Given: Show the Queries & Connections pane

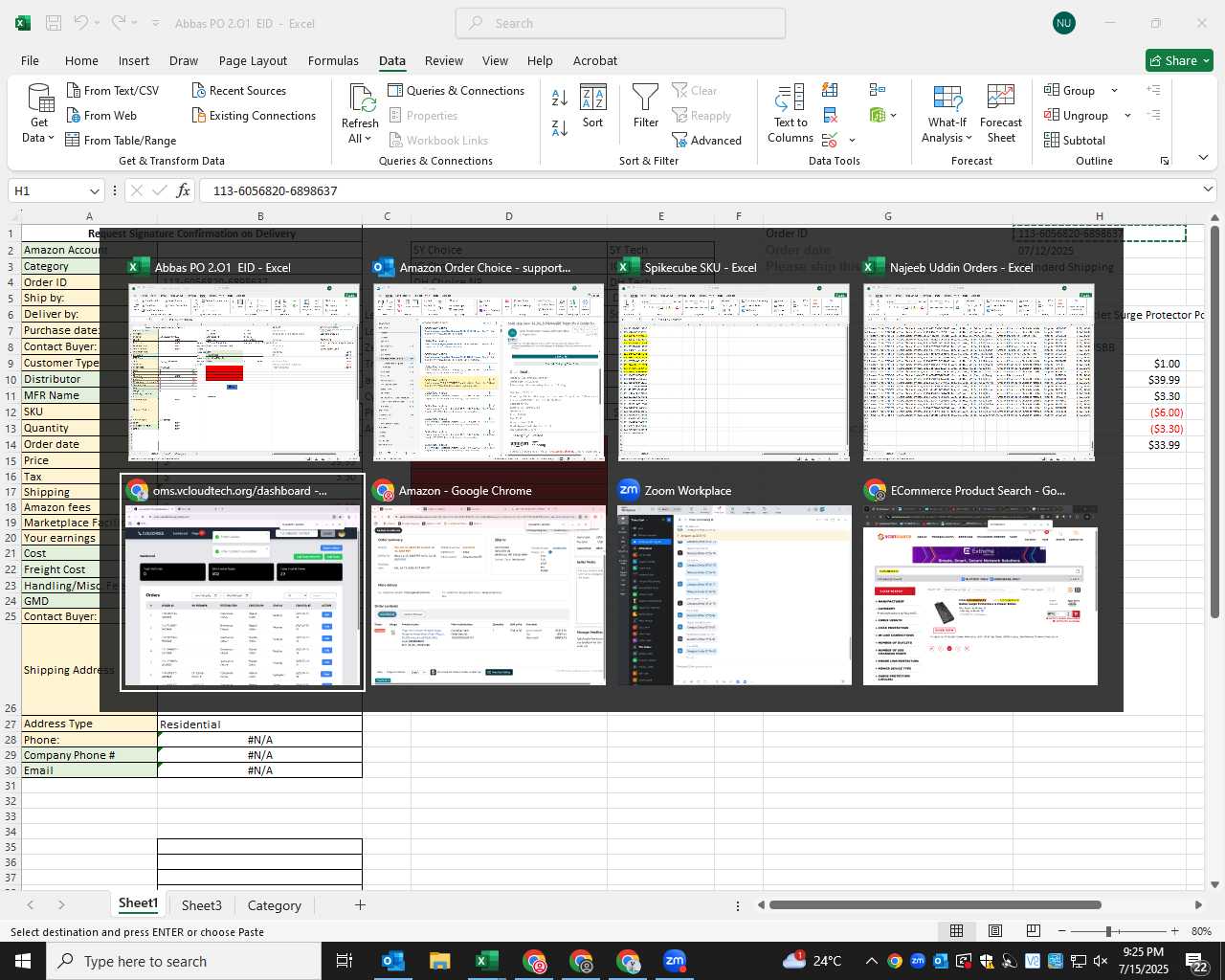Looking at the screenshot, I should point(457,90).
